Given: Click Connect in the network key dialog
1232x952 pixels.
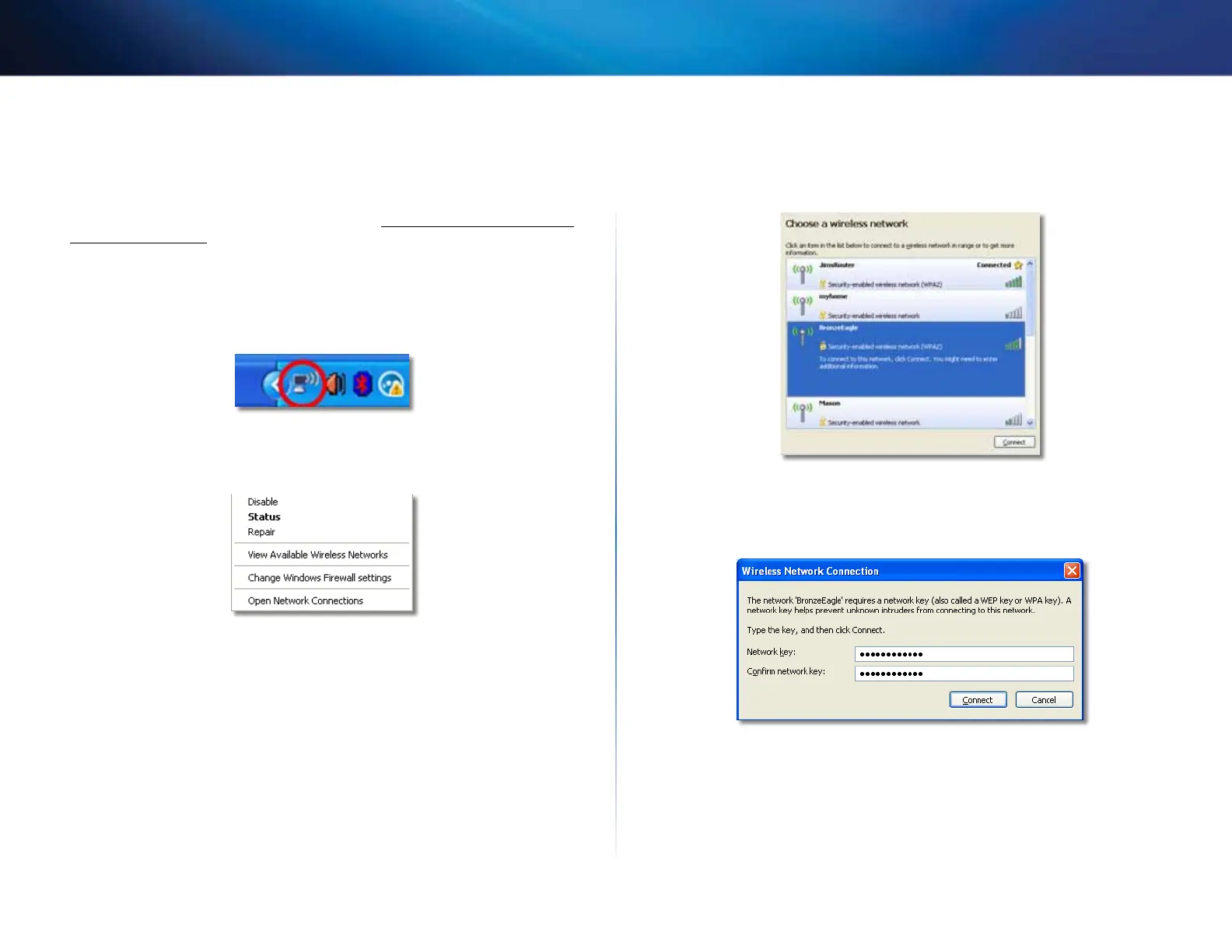Looking at the screenshot, I should click(978, 700).
